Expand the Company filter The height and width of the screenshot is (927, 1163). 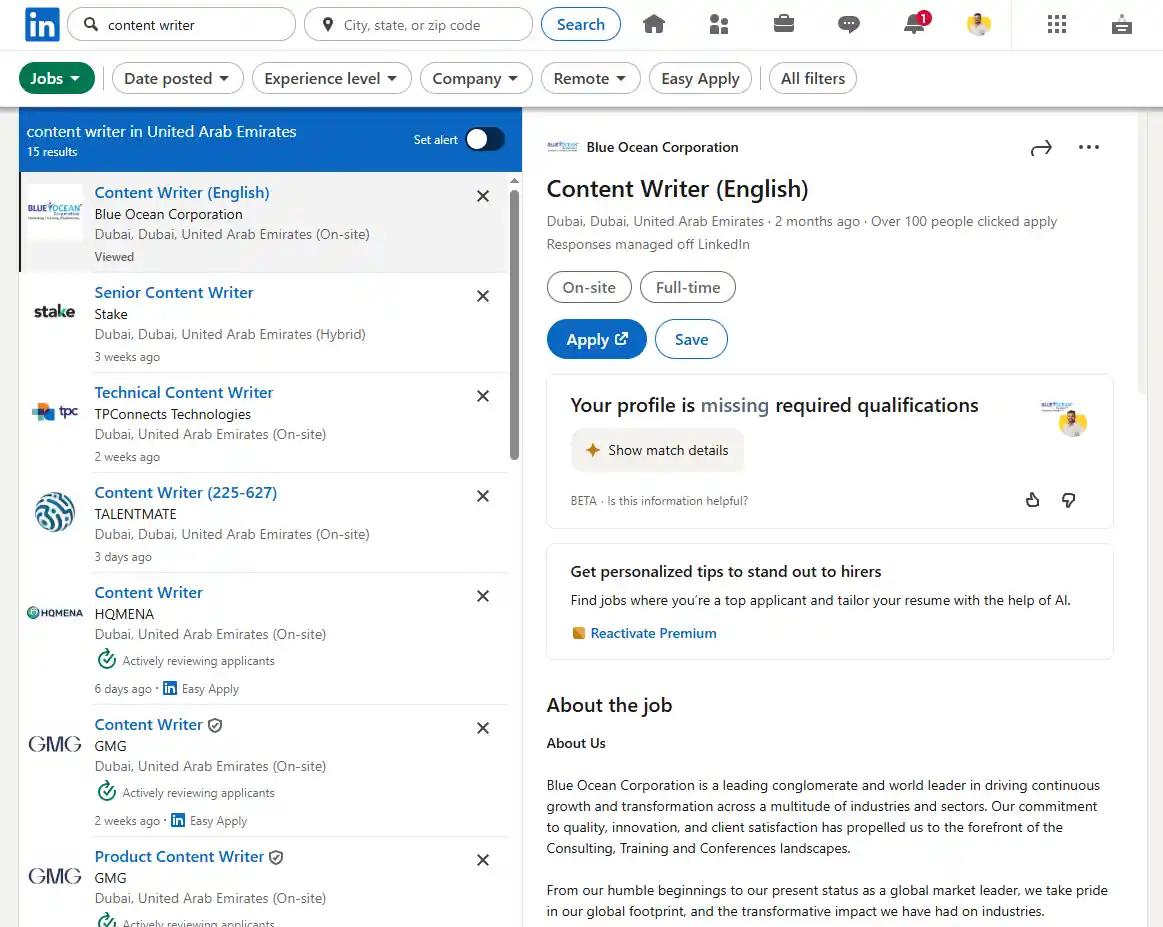pos(476,79)
